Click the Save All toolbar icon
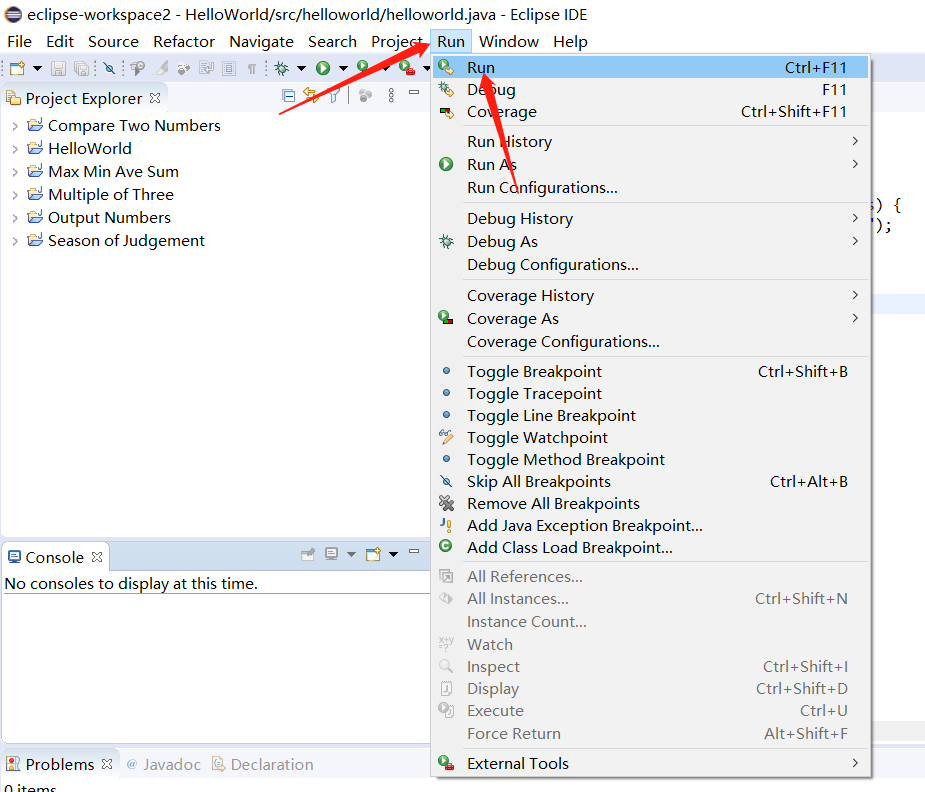Viewport: 925px width, 792px height. (x=81, y=68)
